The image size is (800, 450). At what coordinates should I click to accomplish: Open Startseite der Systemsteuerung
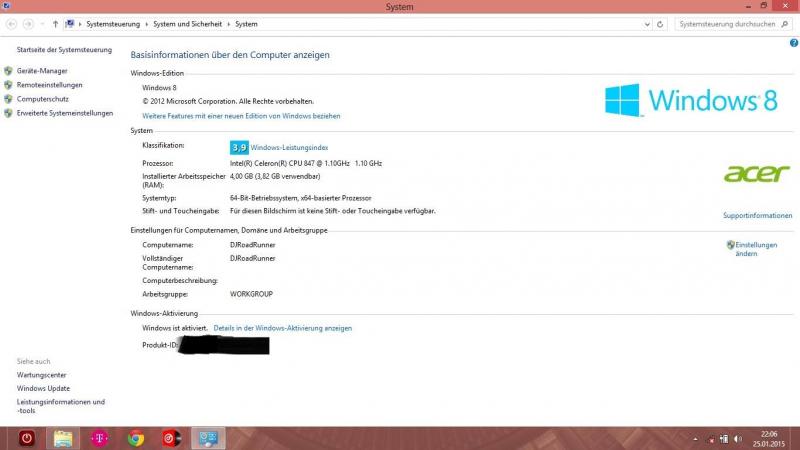coord(64,49)
